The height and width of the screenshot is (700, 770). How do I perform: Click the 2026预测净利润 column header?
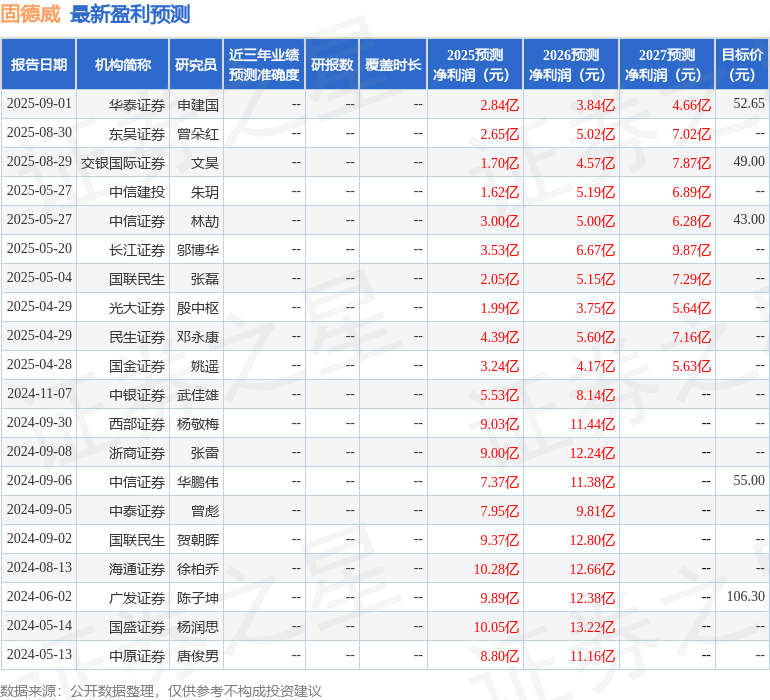tap(571, 65)
